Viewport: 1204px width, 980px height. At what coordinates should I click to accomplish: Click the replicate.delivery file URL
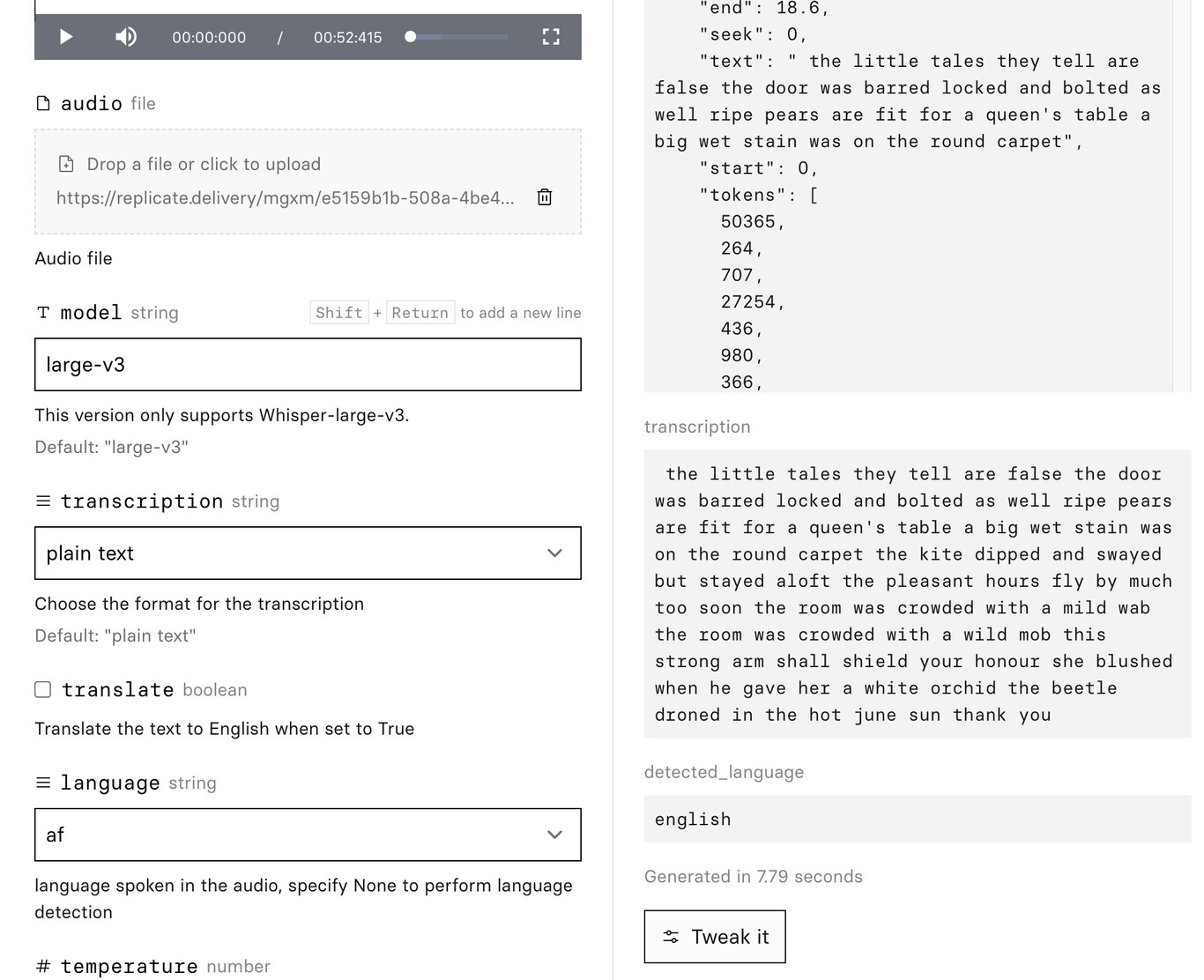284,197
